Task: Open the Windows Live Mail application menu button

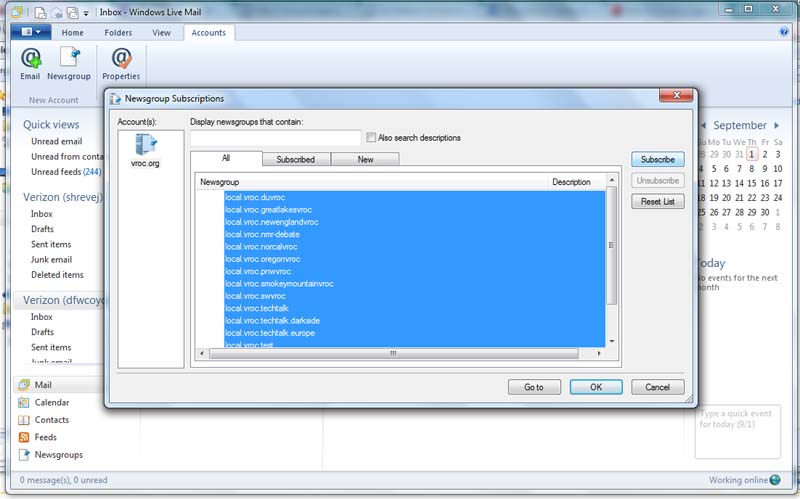Action: coord(31,32)
